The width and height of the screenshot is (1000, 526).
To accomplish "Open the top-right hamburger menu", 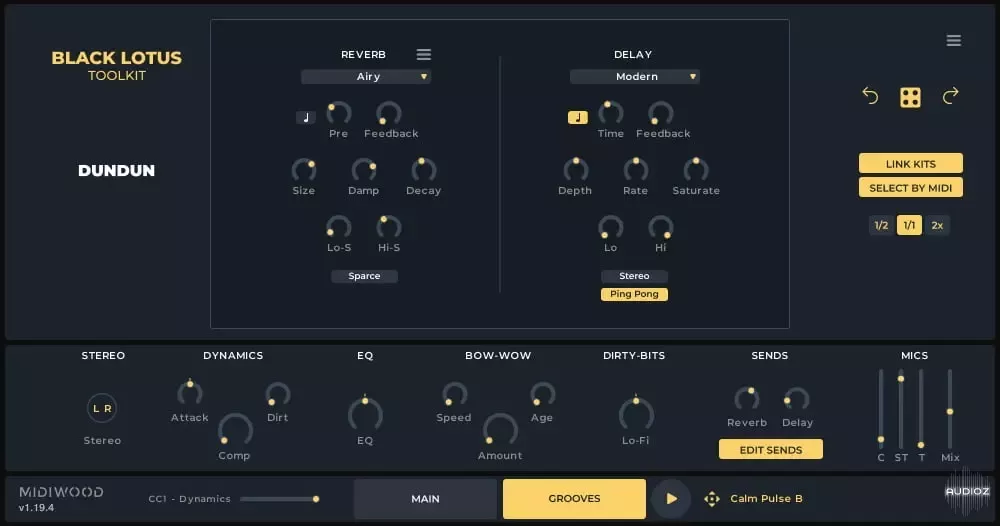I will click(953, 41).
